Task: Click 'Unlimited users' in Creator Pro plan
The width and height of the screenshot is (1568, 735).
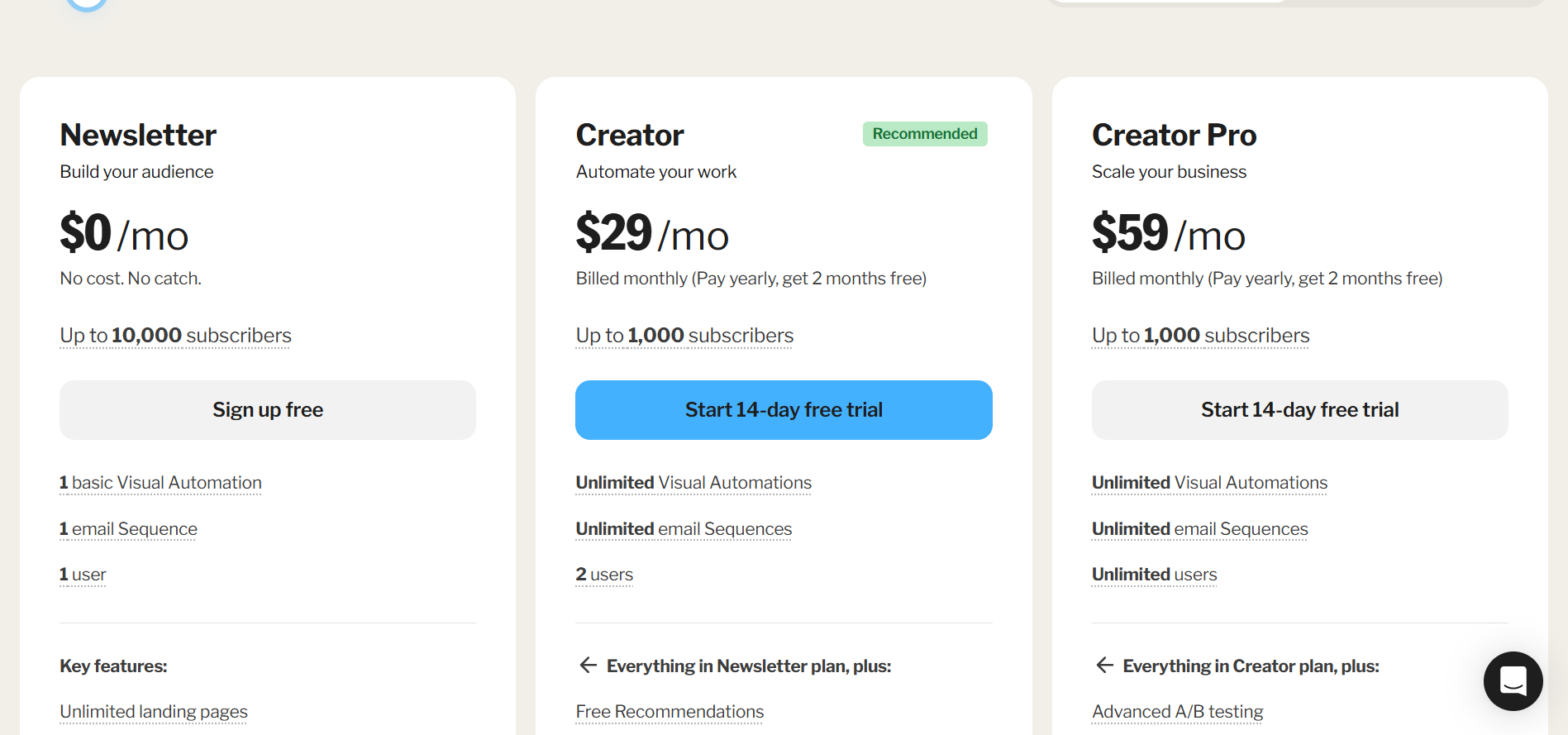Action: pyautogui.click(x=1154, y=575)
